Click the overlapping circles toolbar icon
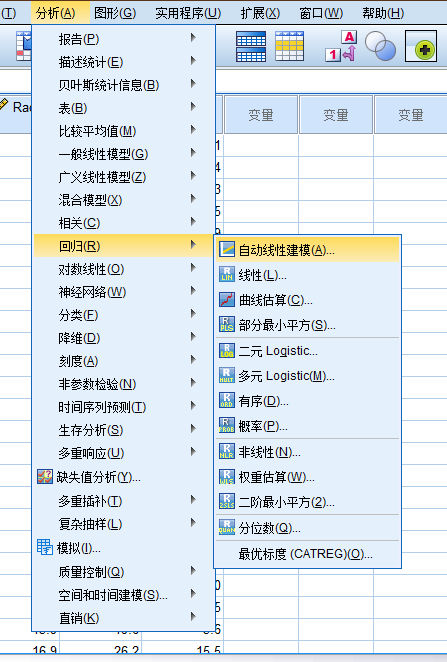The width and height of the screenshot is (447, 662). tap(380, 46)
